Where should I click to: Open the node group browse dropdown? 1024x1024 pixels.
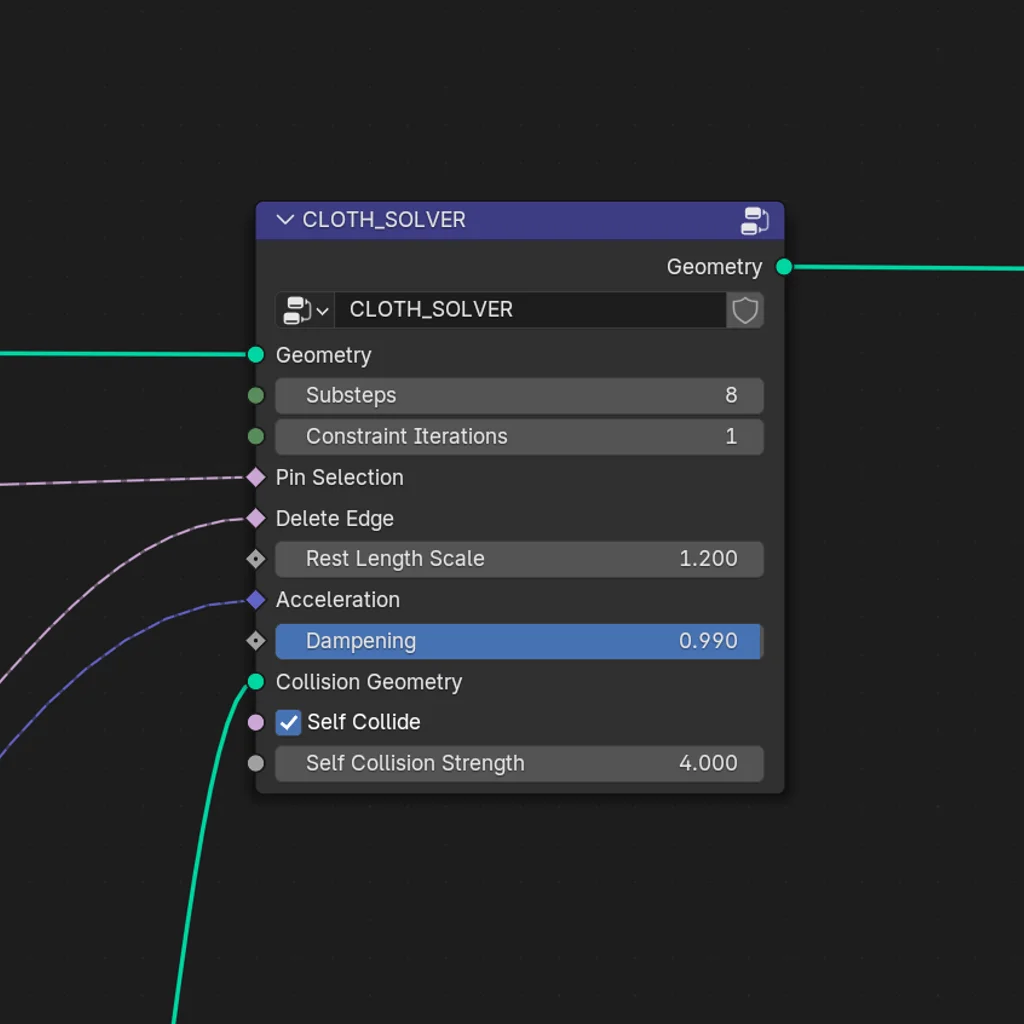tap(303, 310)
